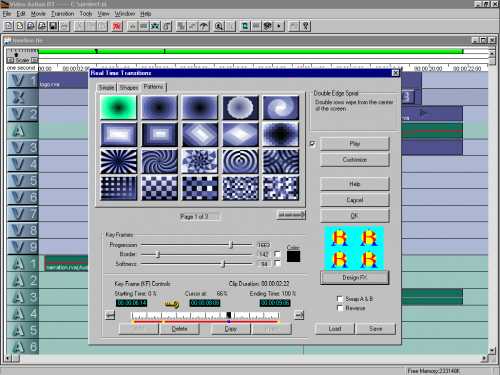Enable the Reverse checkbox
The image size is (500, 375).
tap(340, 308)
